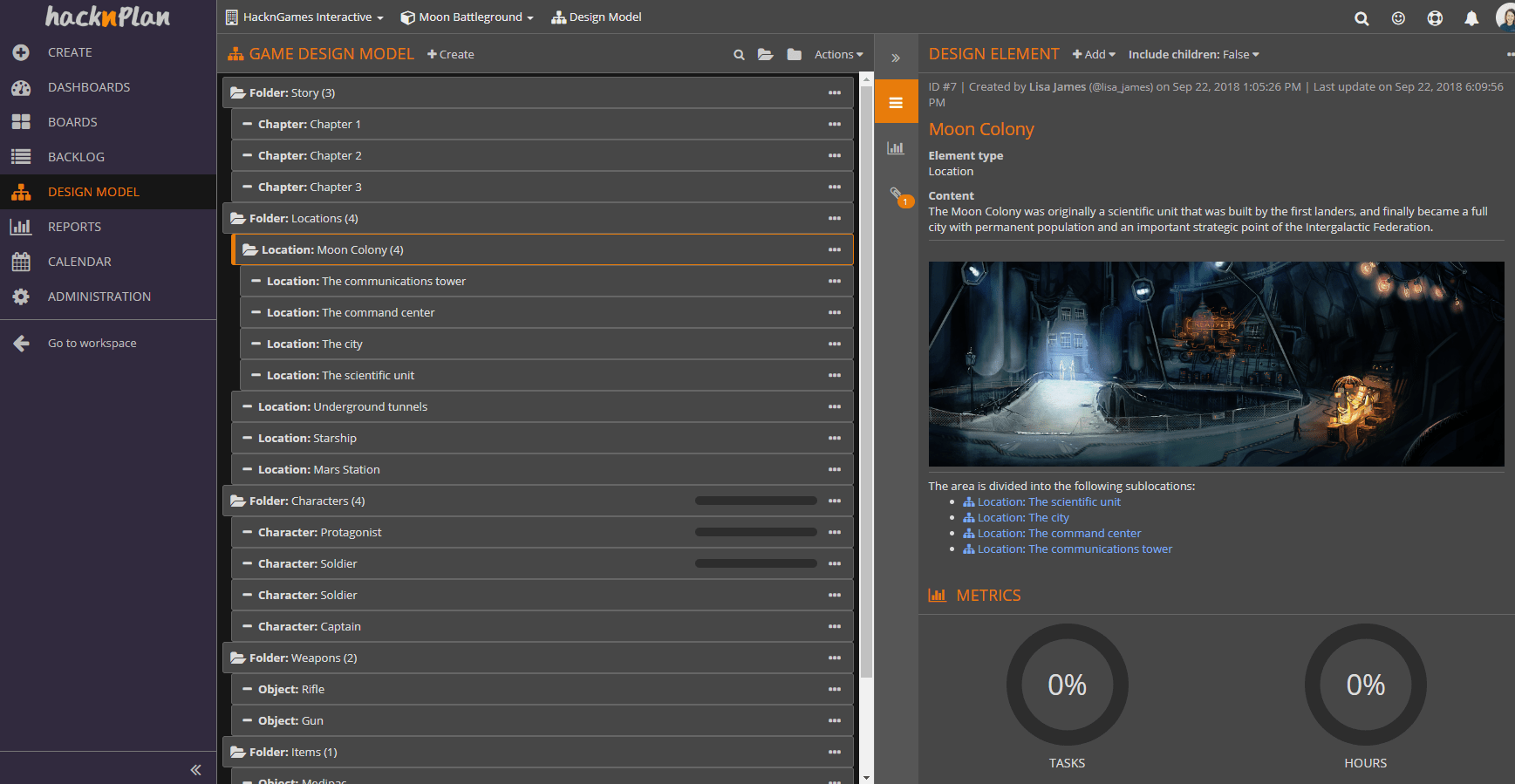Click Create in Game Design Model header
Screen dimensions: 1515x784
[451, 55]
